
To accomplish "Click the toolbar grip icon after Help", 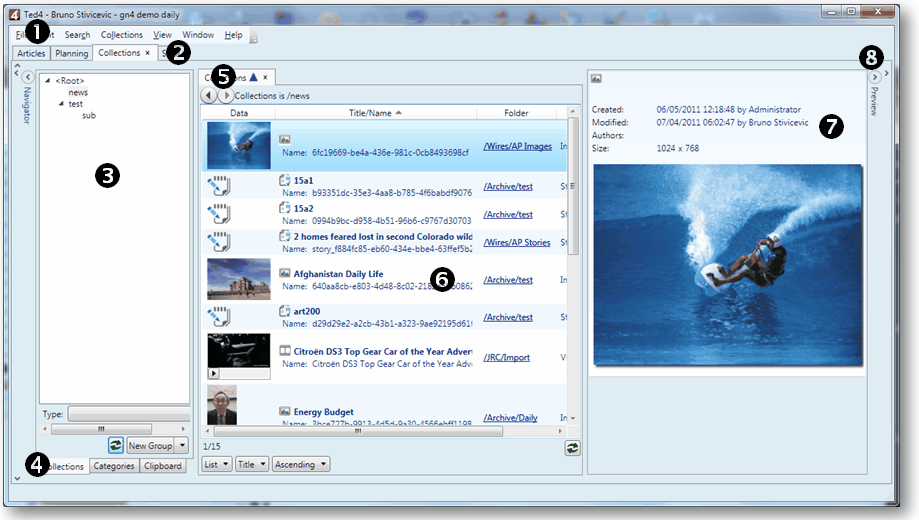I will tap(253, 36).
